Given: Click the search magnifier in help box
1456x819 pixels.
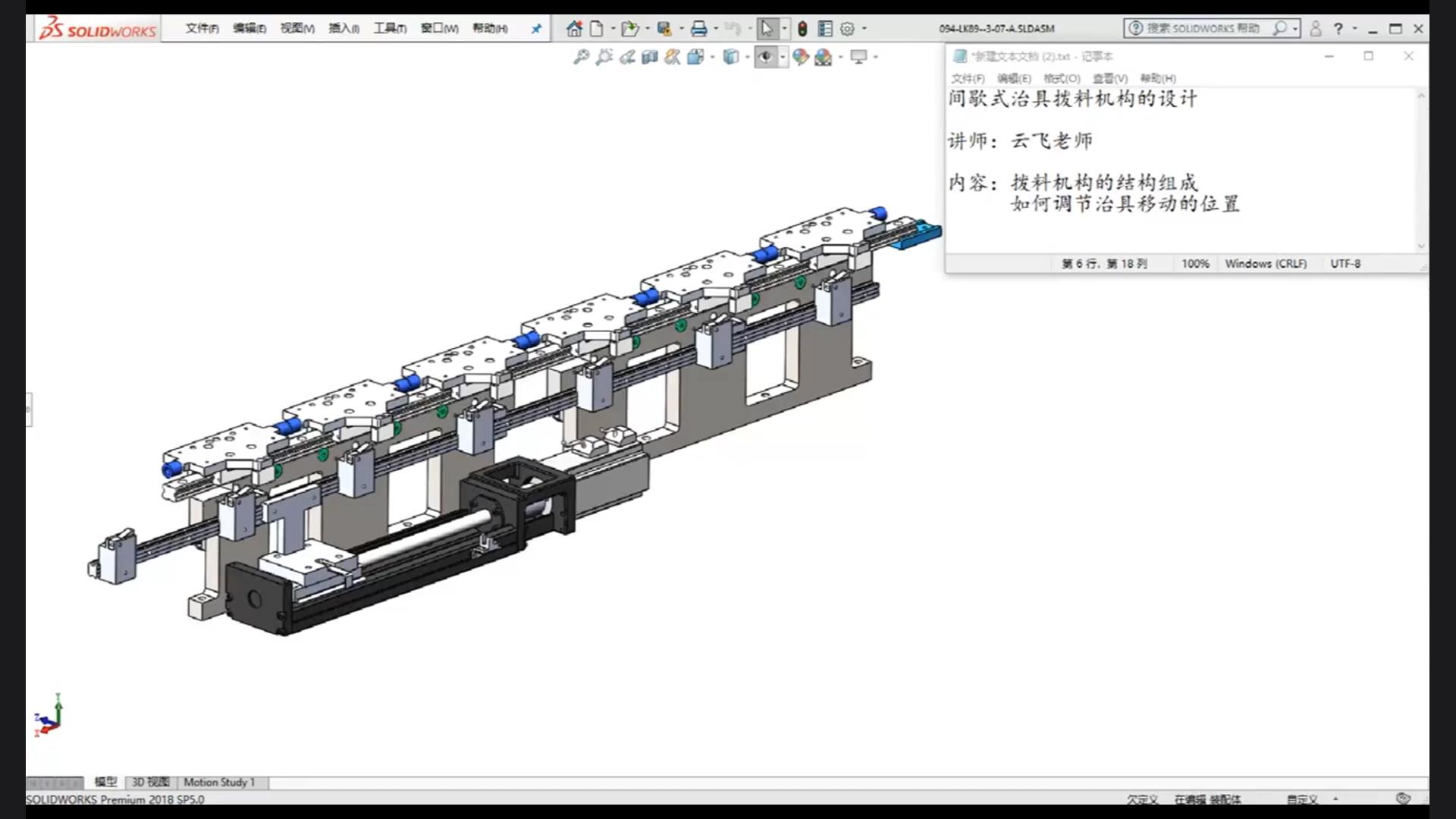Looking at the screenshot, I should pos(1280,29).
